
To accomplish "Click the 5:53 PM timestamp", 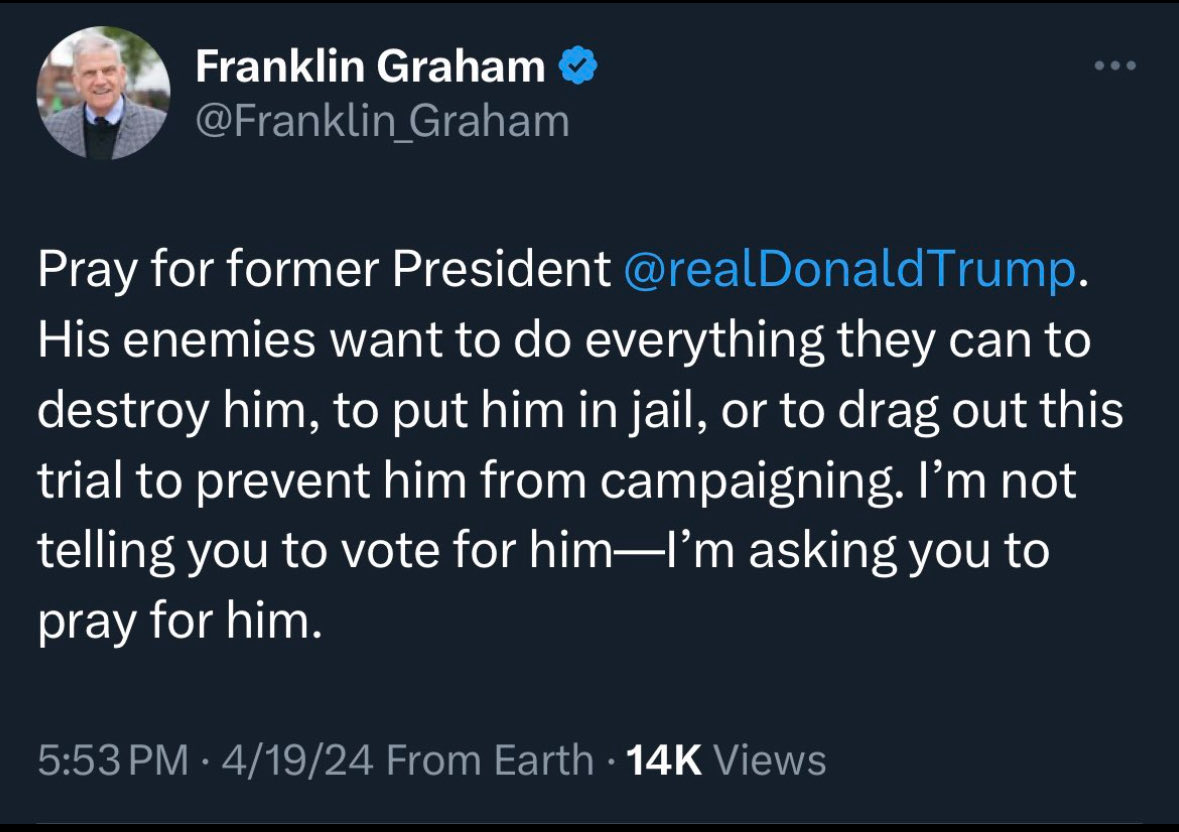I will [113, 760].
